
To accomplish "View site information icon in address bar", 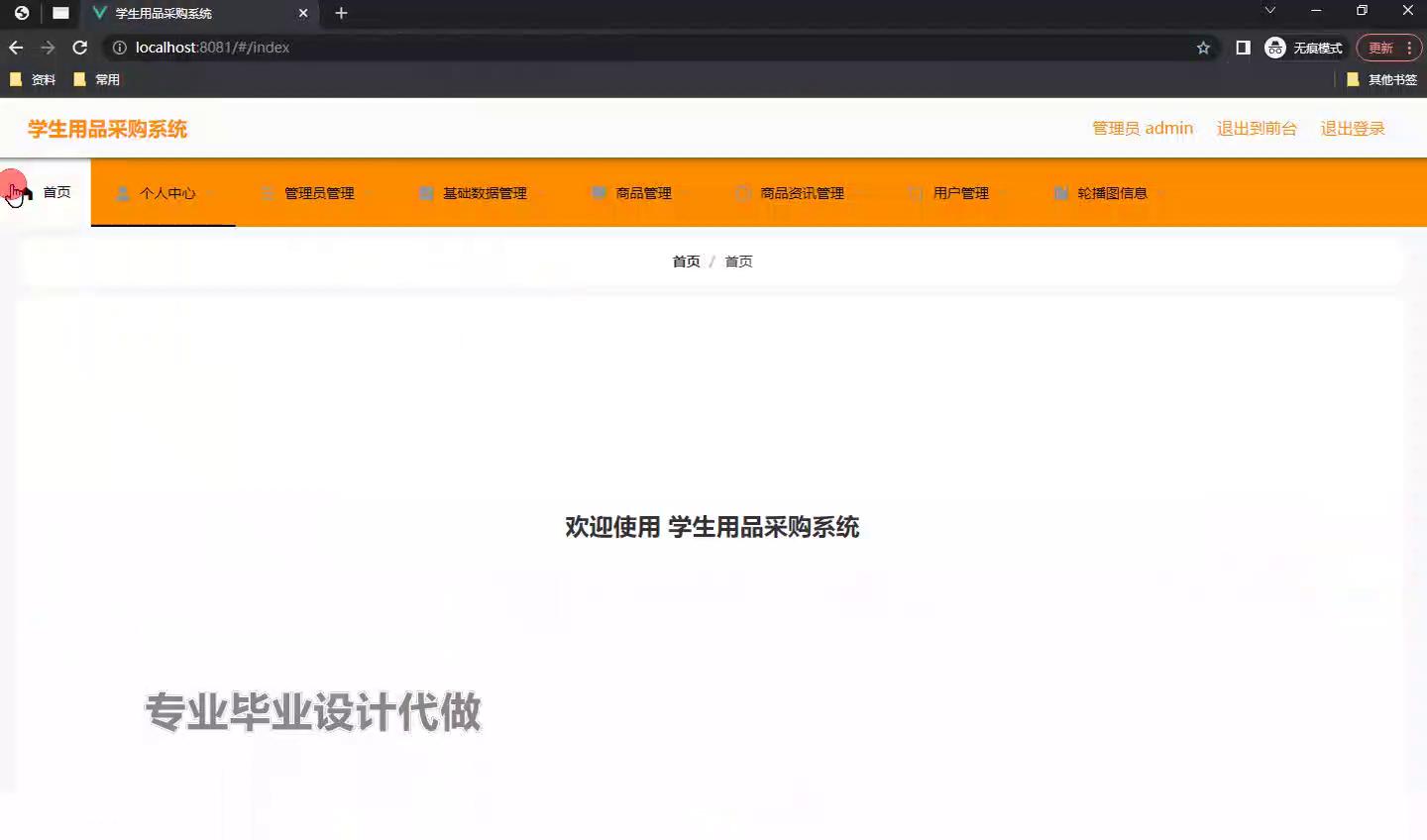I will click(119, 48).
